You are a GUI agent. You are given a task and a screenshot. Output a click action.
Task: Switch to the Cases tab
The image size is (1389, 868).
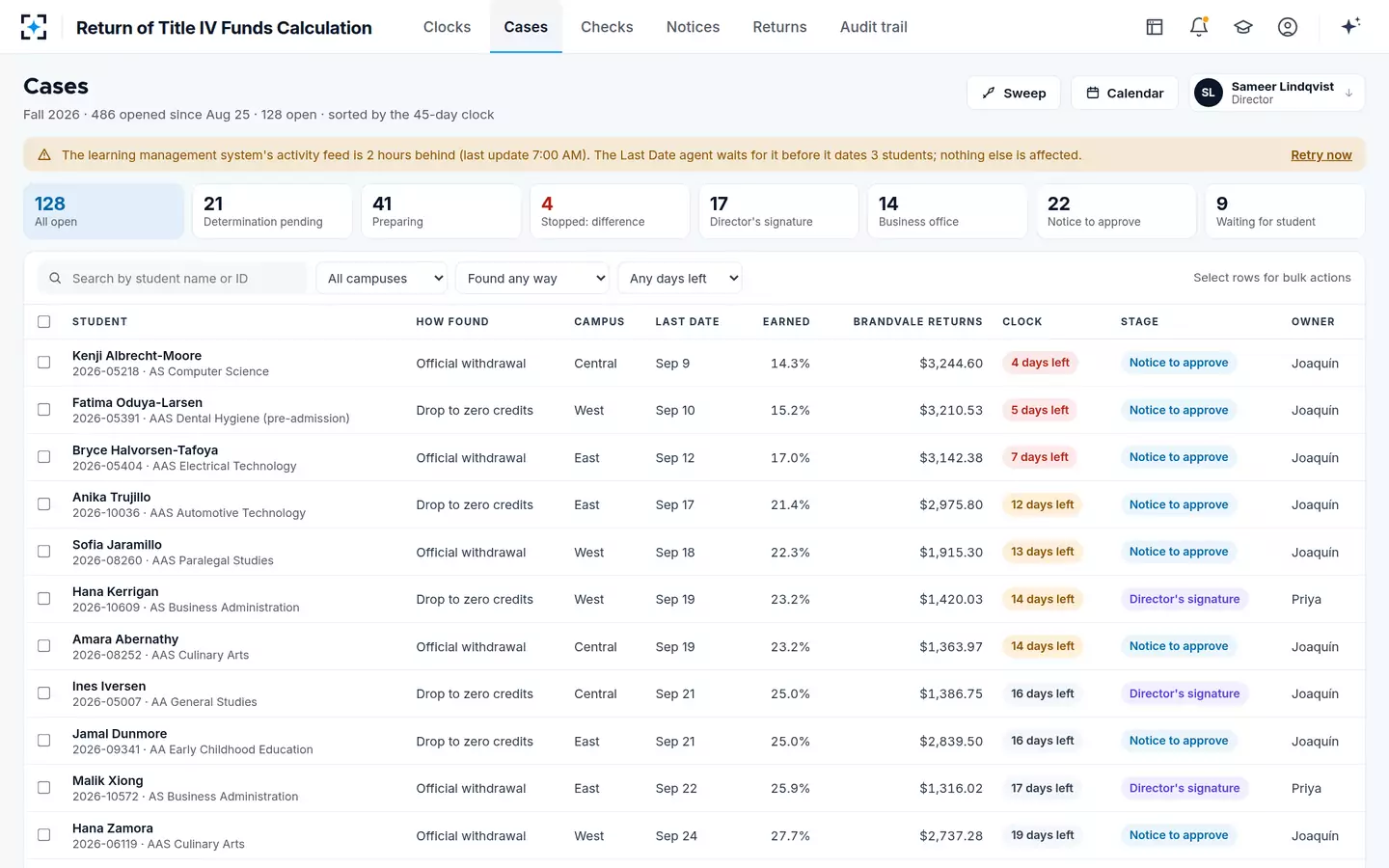coord(526,27)
